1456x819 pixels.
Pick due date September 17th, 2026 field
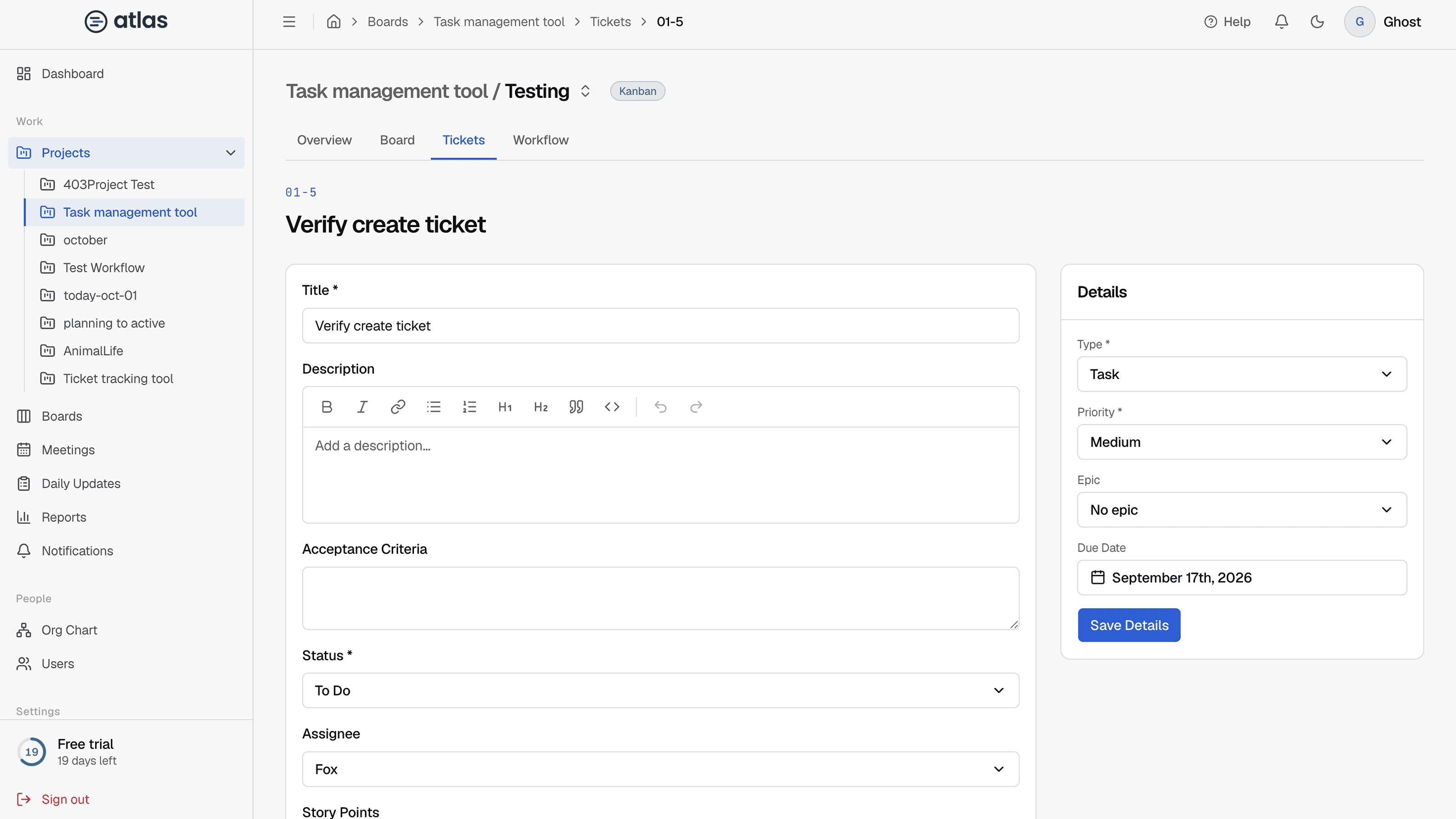point(1242,578)
